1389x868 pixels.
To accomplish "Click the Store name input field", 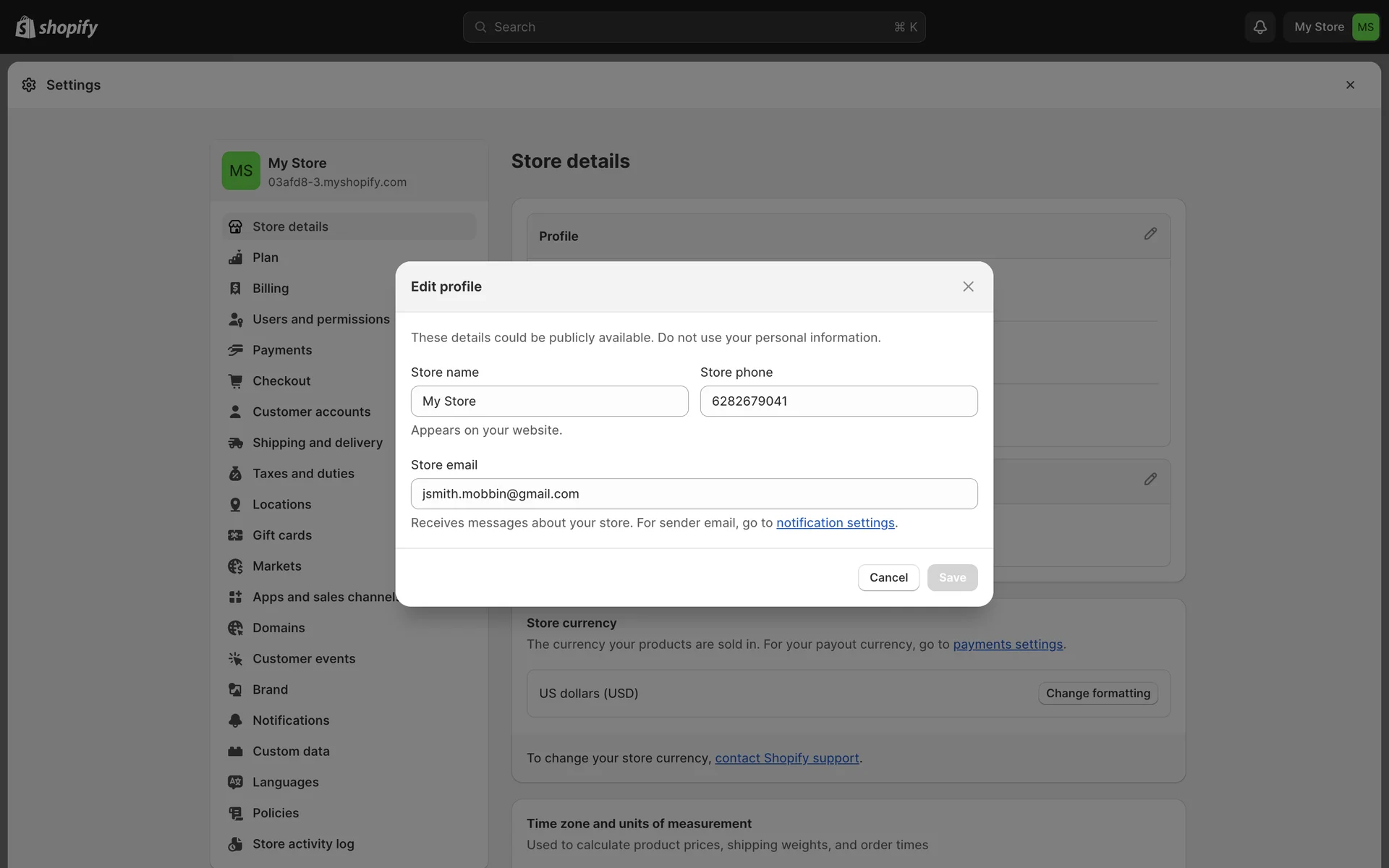I will tap(549, 401).
